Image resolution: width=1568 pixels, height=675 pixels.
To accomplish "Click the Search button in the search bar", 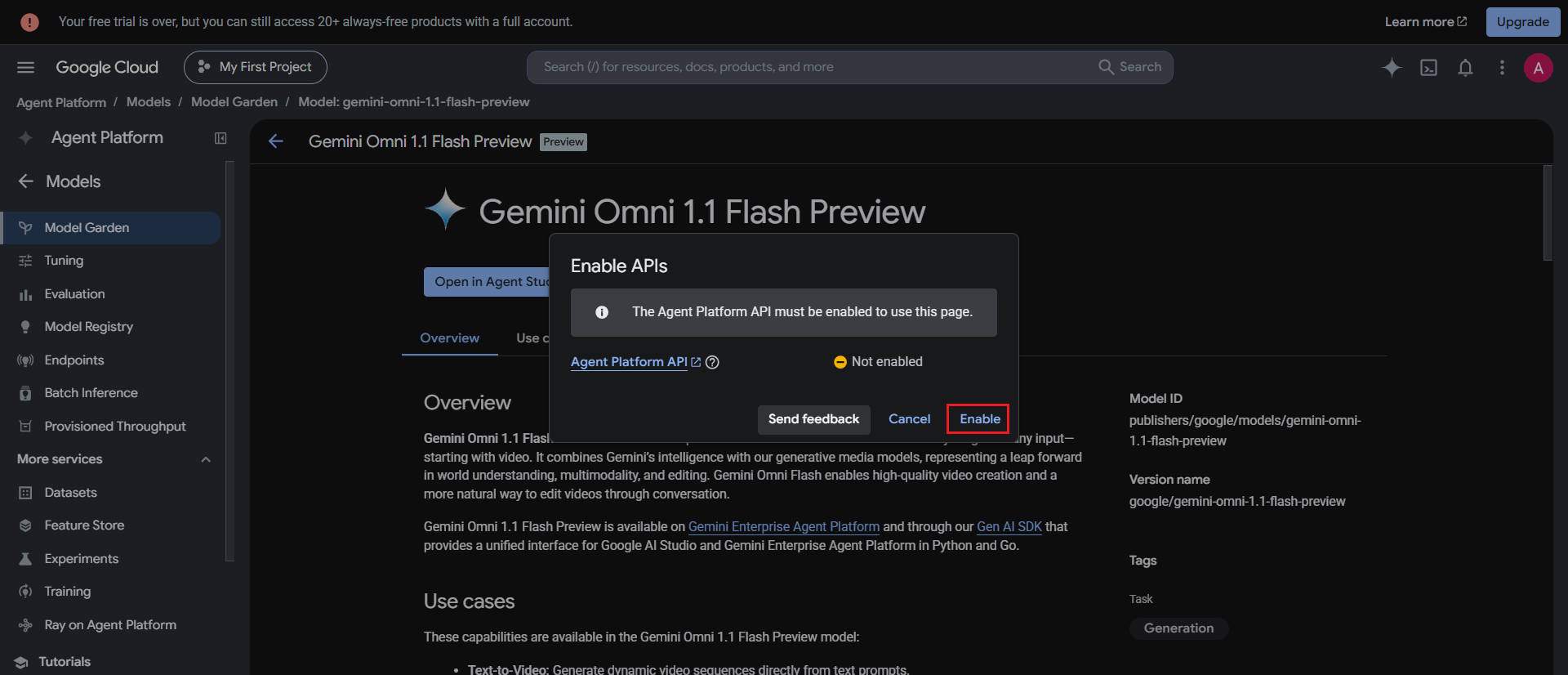I will [1130, 67].
